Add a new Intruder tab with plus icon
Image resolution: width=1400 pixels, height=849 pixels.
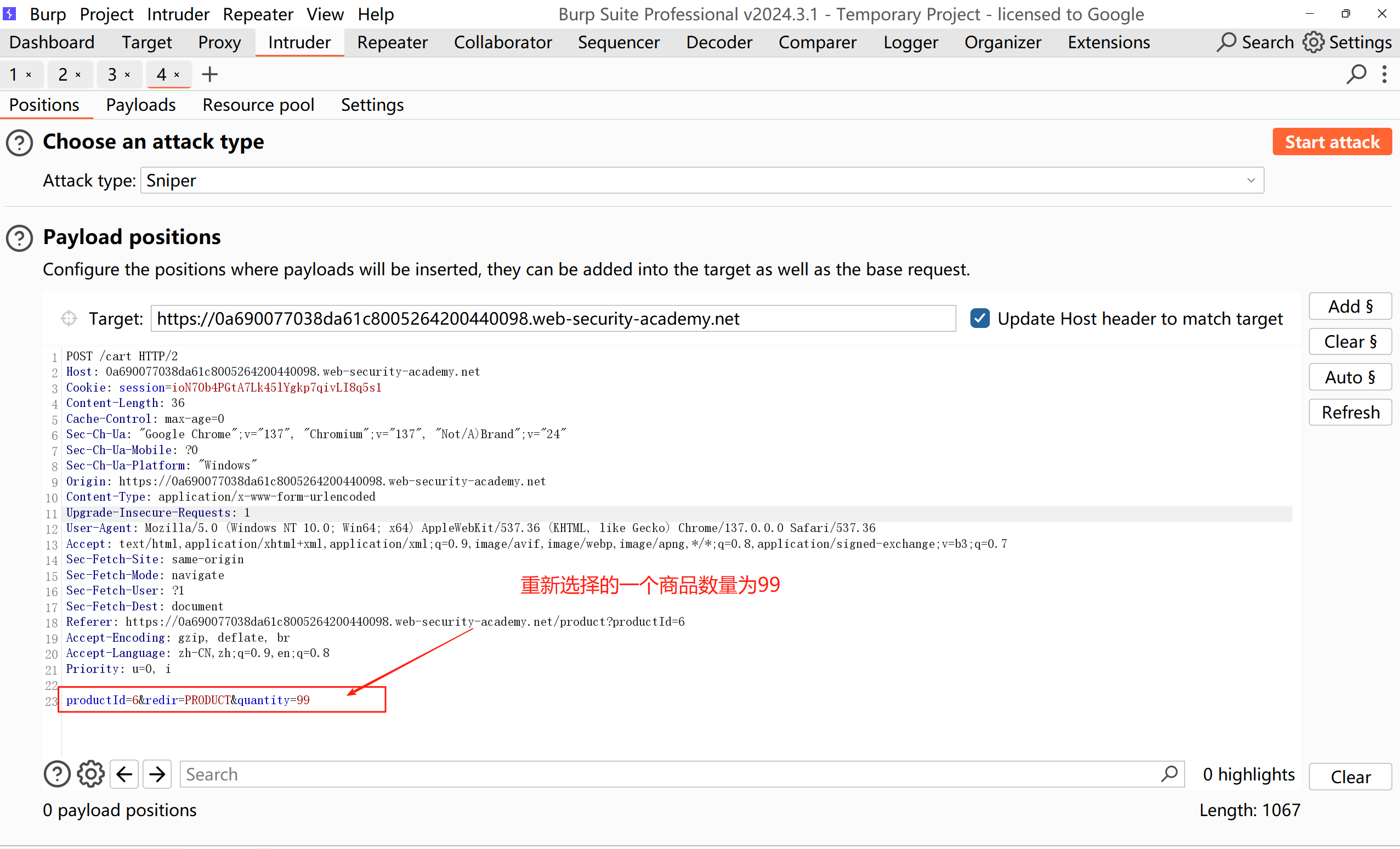coord(209,75)
